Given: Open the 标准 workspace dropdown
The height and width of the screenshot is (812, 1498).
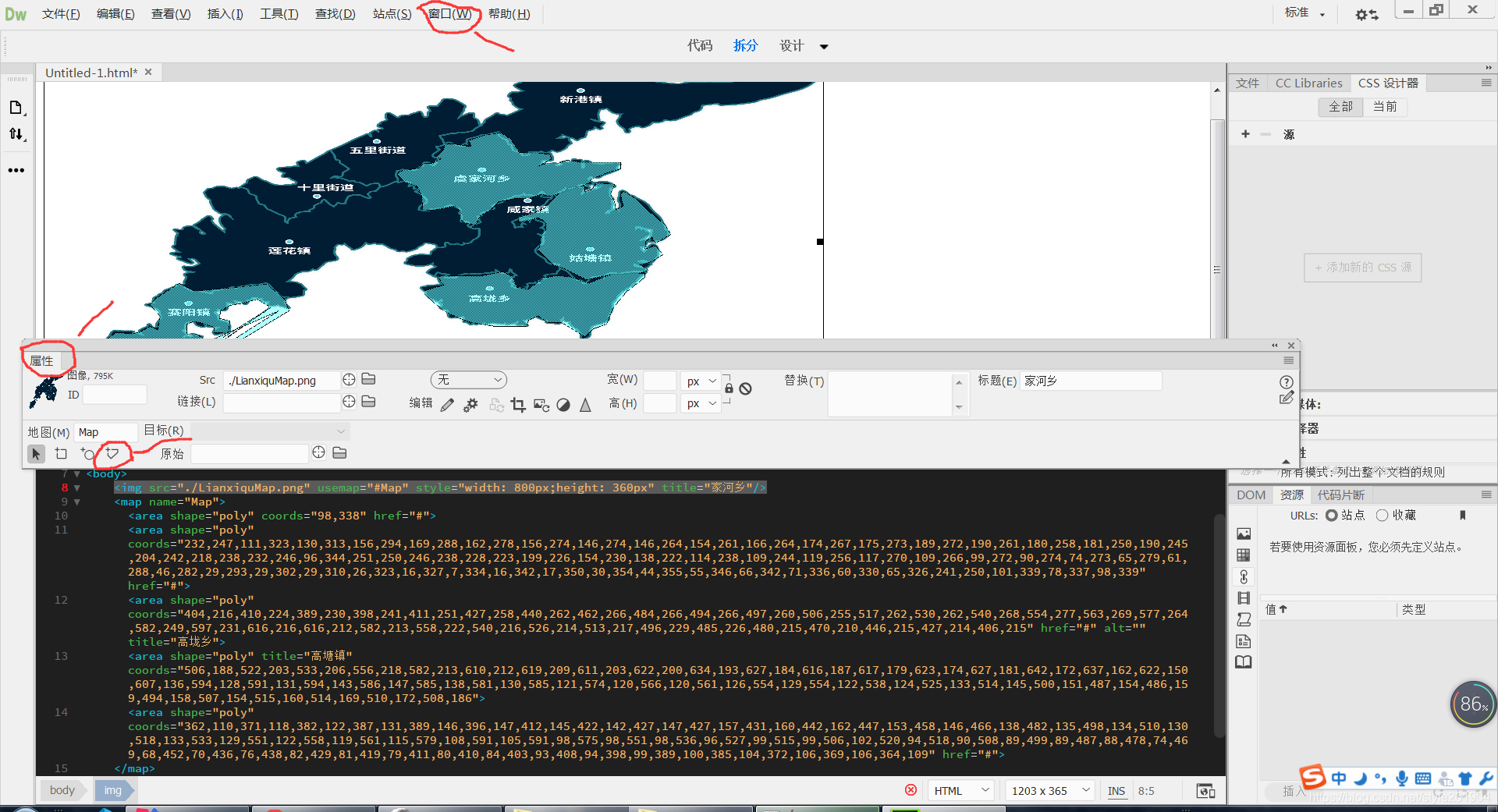Looking at the screenshot, I should pyautogui.click(x=1305, y=12).
